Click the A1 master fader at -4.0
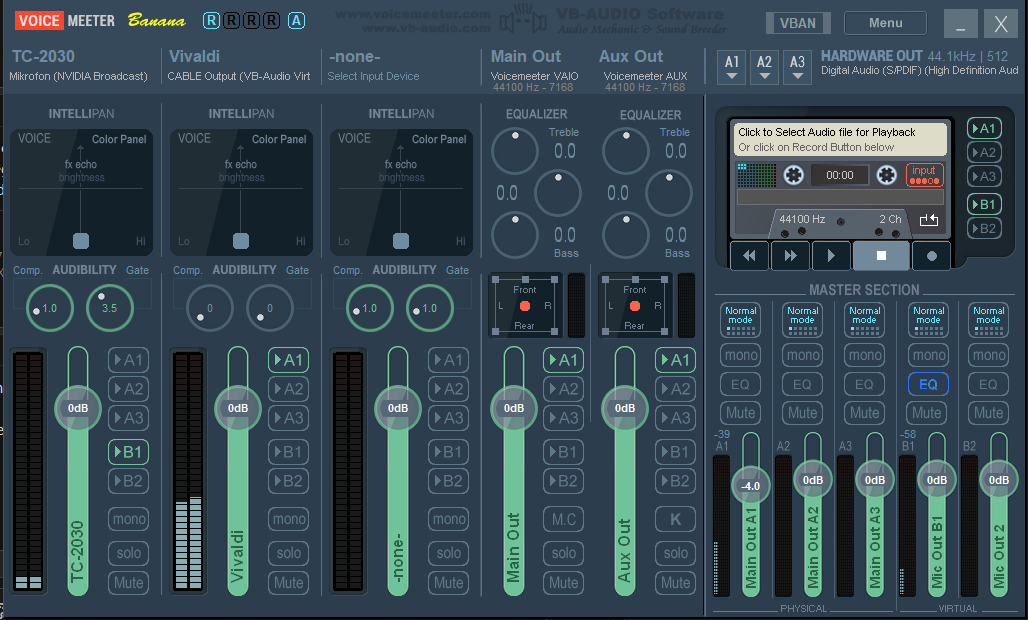1028x620 pixels. pyautogui.click(x=750, y=486)
